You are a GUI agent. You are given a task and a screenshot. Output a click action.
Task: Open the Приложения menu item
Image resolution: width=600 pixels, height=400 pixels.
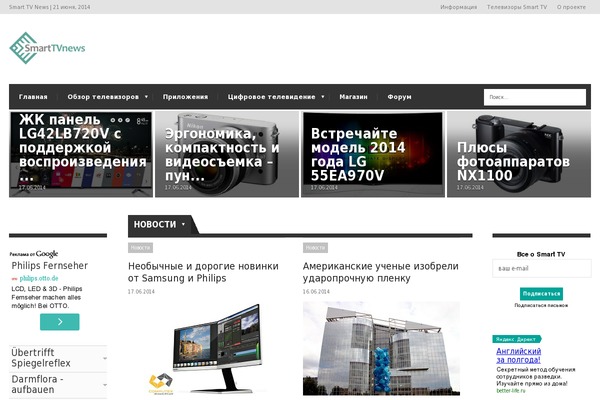186,97
